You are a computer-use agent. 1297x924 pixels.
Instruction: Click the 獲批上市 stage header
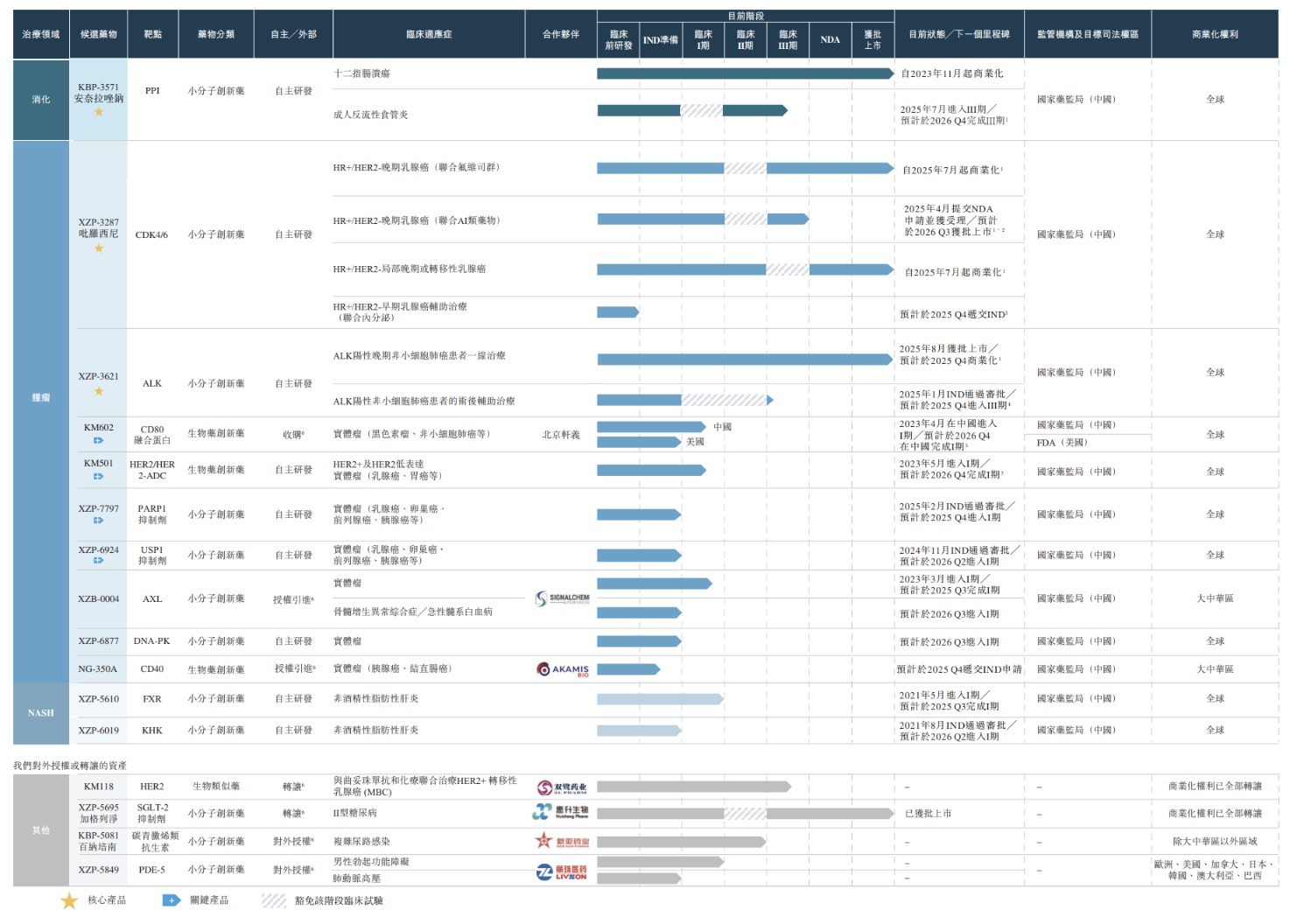tap(873, 40)
